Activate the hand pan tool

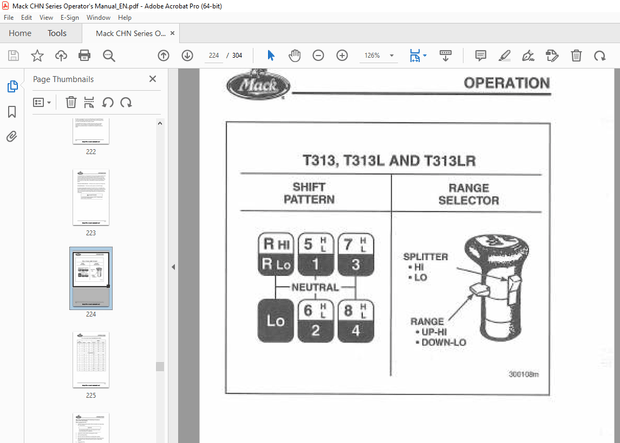[295, 56]
